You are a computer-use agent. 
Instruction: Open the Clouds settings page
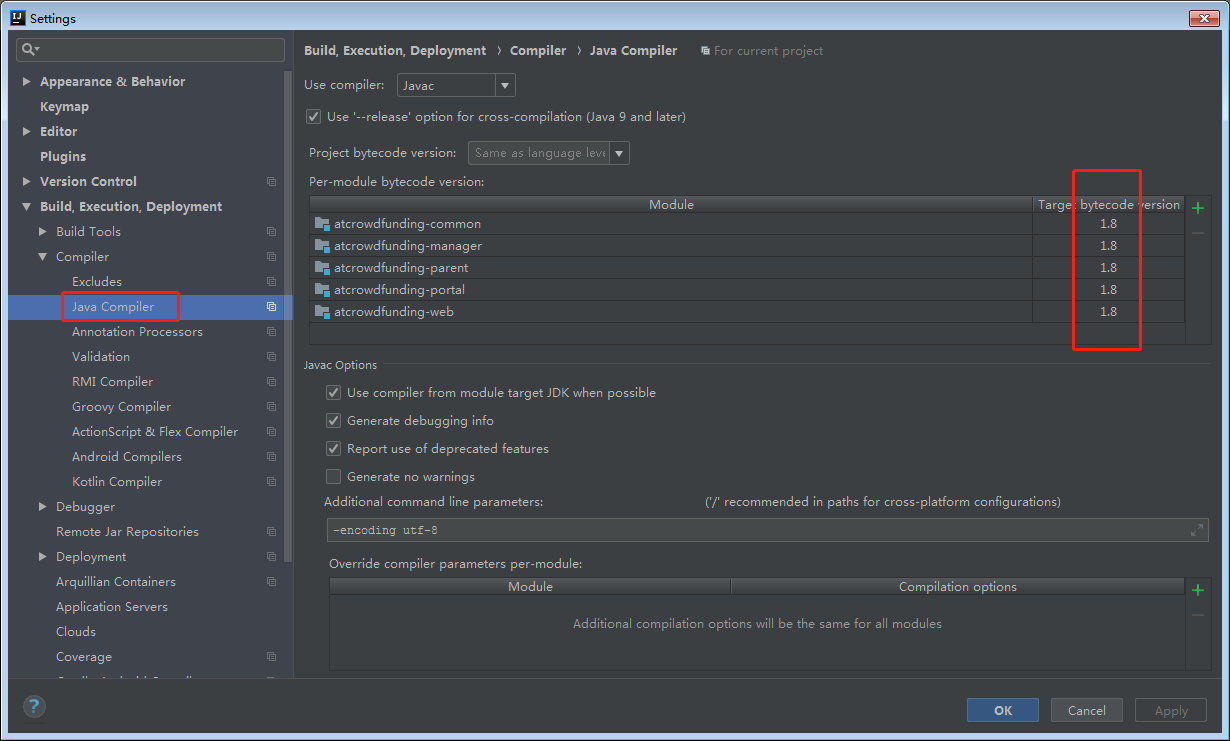pyautogui.click(x=76, y=632)
